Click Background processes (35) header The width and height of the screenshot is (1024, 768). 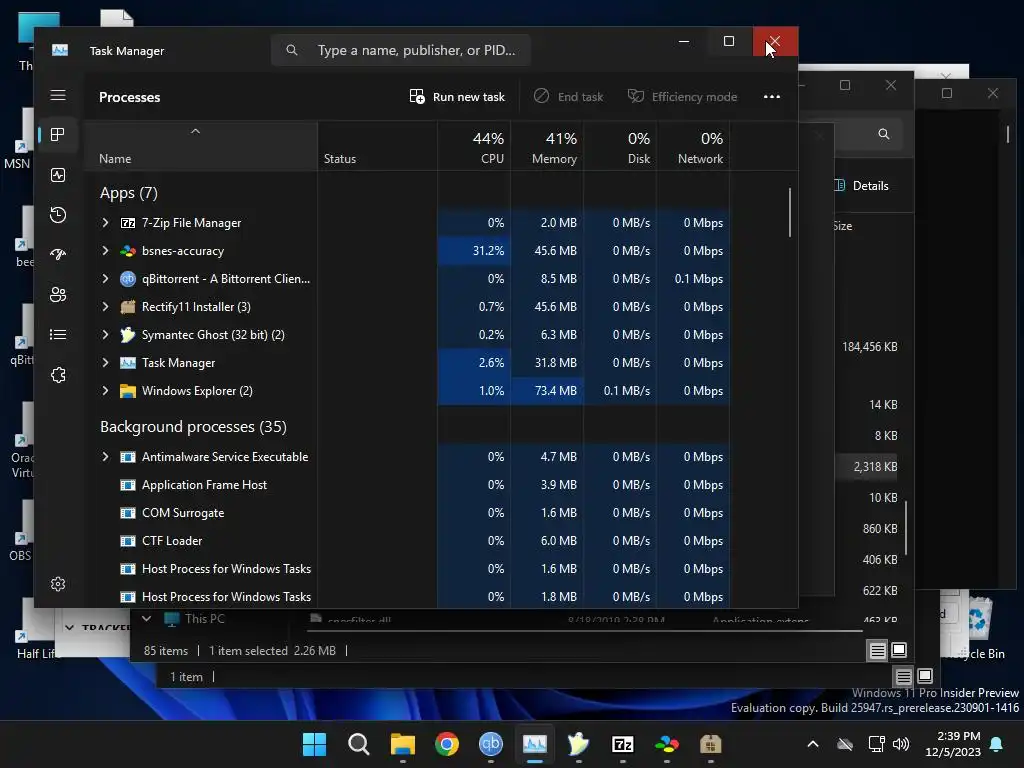tap(193, 427)
